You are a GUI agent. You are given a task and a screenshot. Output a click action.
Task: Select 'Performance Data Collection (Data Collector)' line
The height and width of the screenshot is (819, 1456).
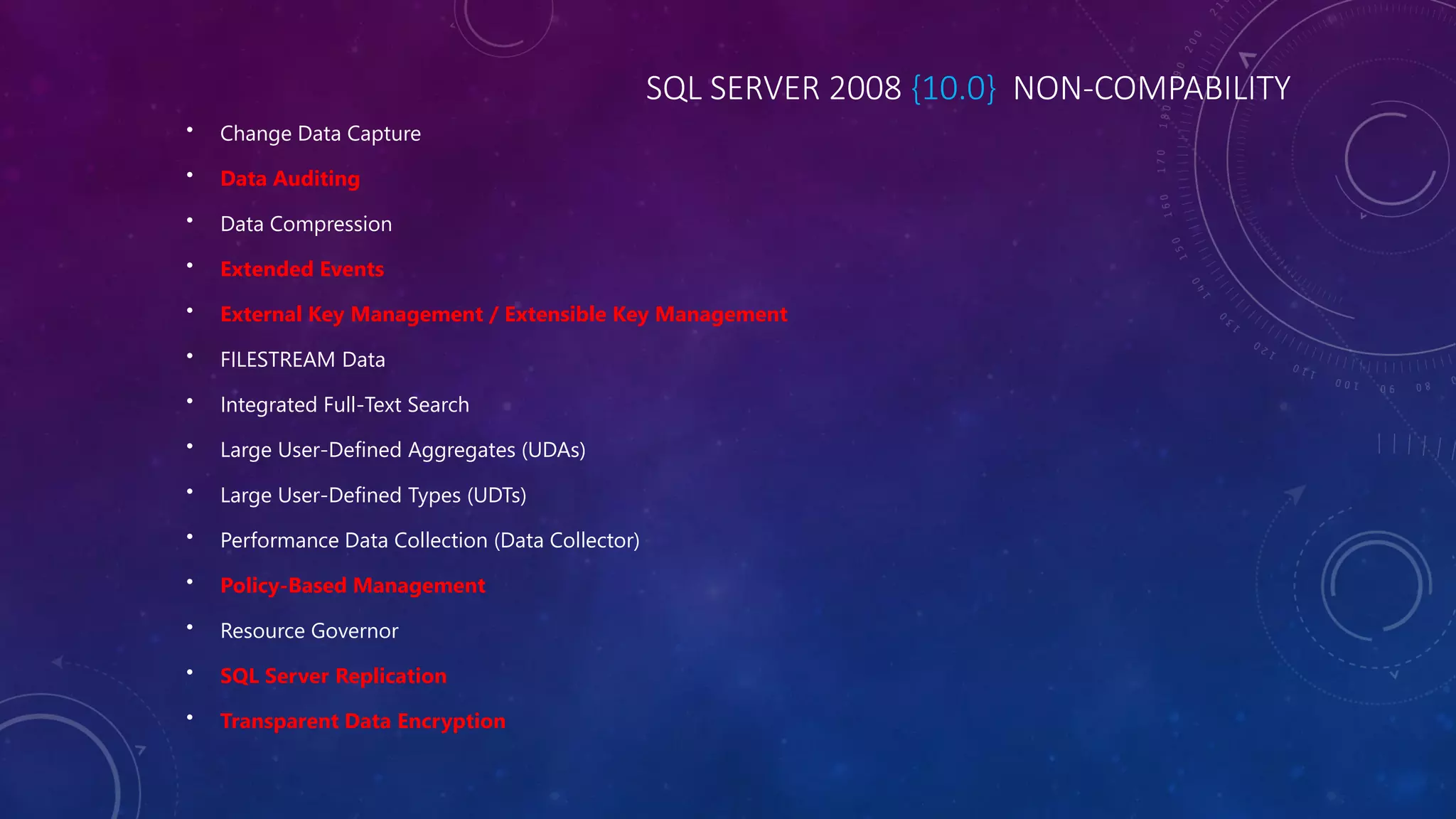430,541
